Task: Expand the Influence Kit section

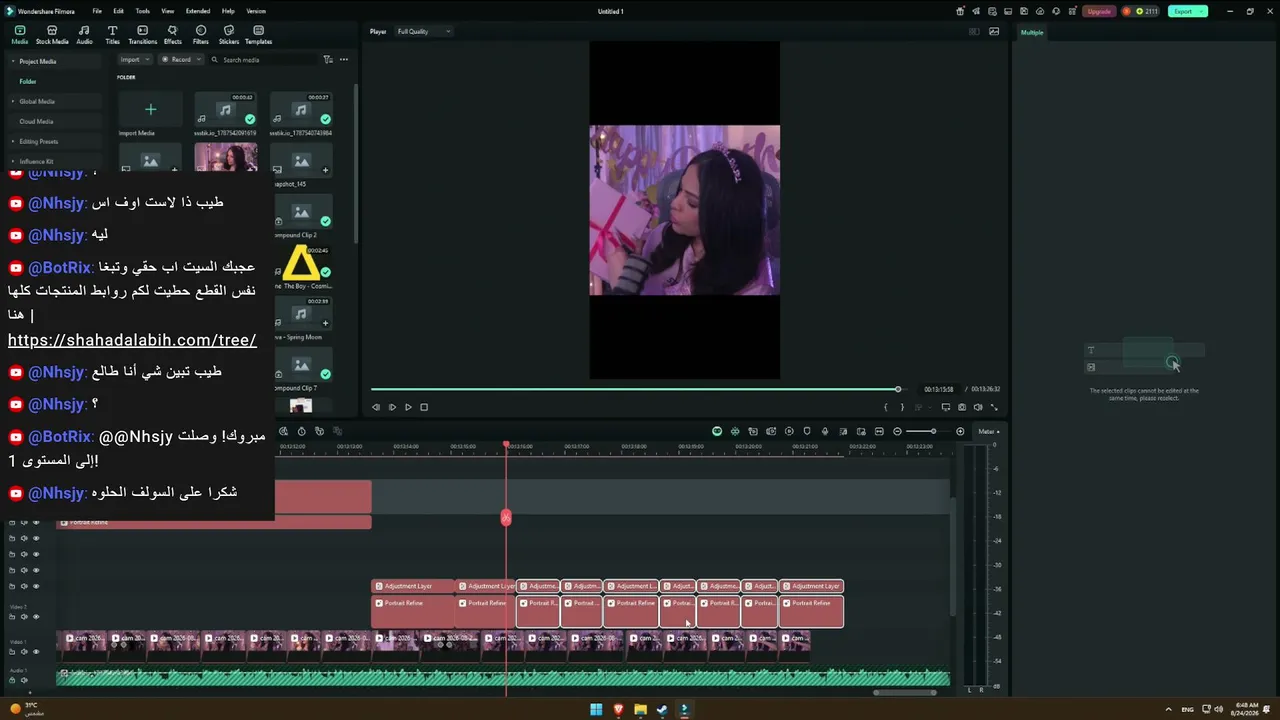Action: click(12, 162)
